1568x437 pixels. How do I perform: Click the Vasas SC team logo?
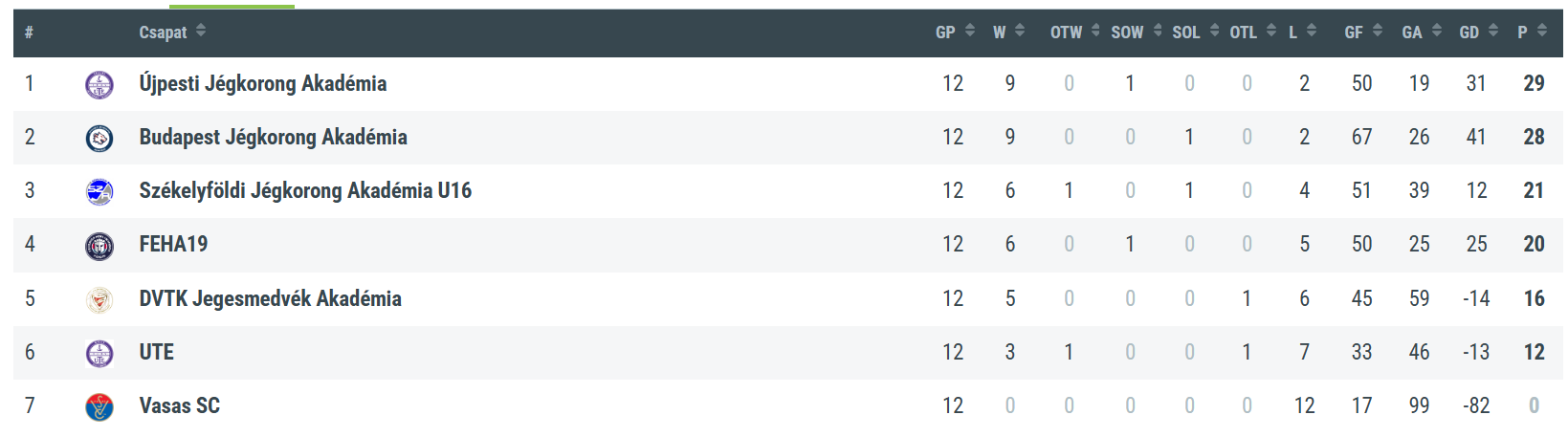[99, 407]
